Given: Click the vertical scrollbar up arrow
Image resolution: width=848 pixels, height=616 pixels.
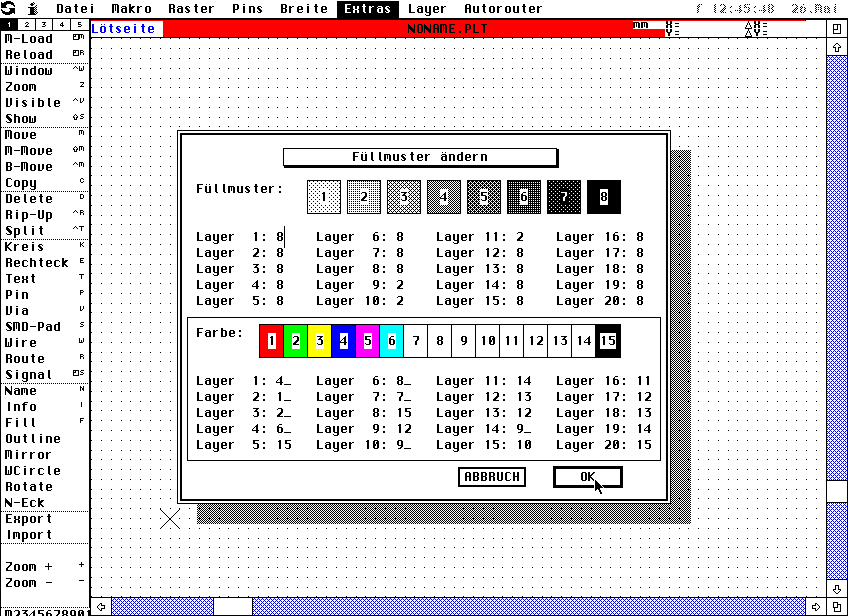Looking at the screenshot, I should tap(836, 45).
